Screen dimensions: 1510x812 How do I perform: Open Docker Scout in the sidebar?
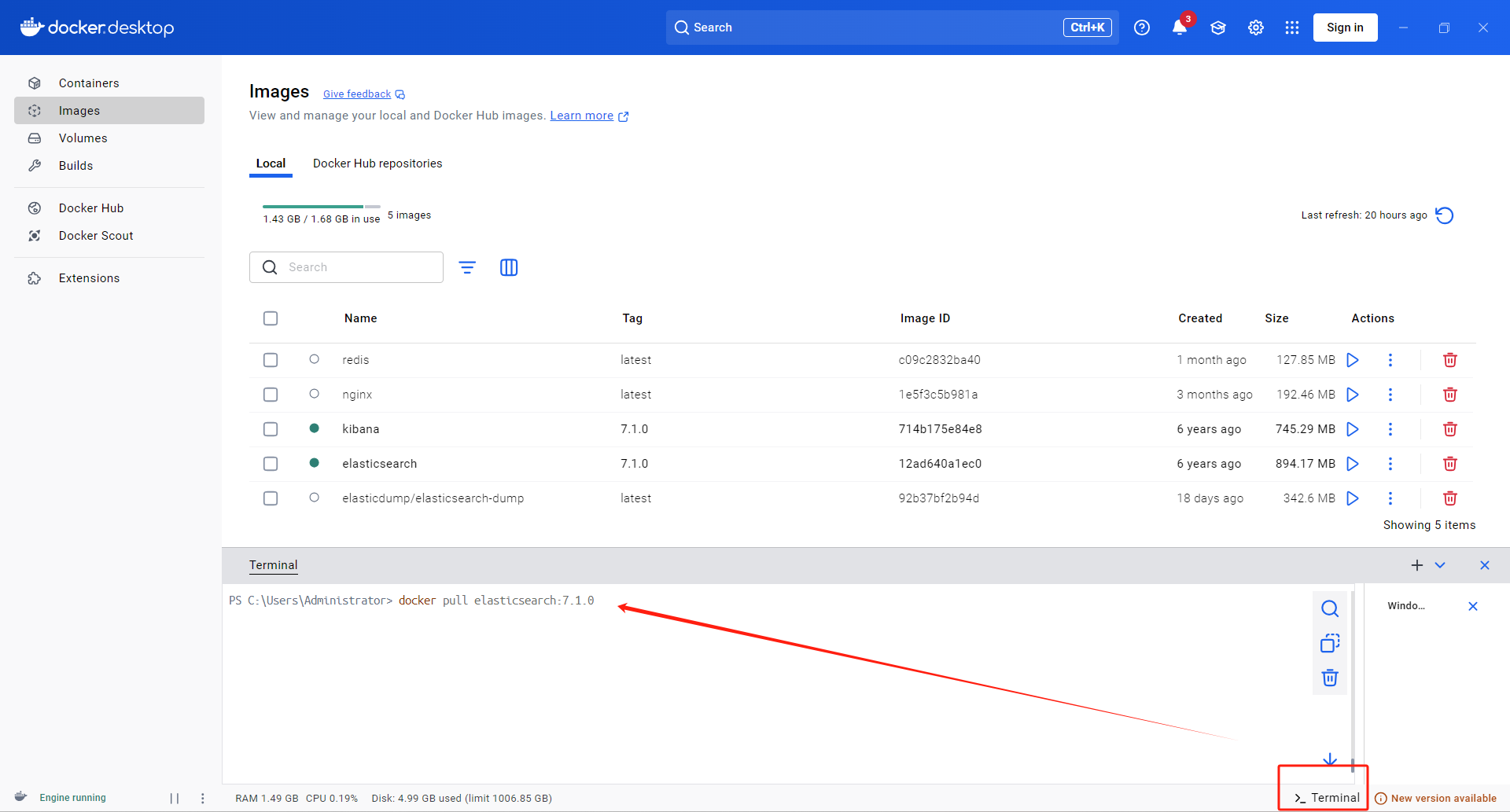coord(109,236)
